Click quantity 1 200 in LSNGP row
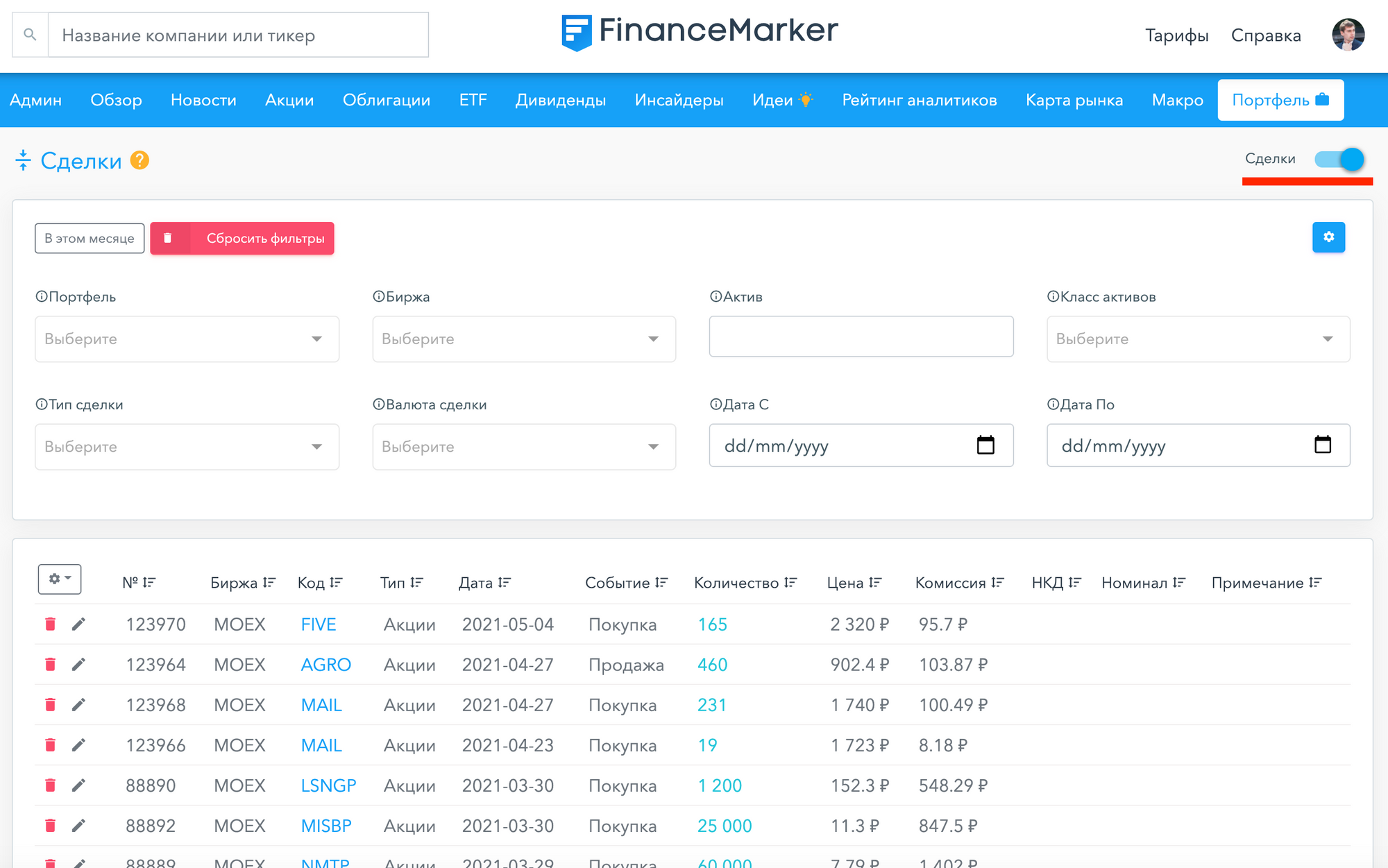 [720, 785]
